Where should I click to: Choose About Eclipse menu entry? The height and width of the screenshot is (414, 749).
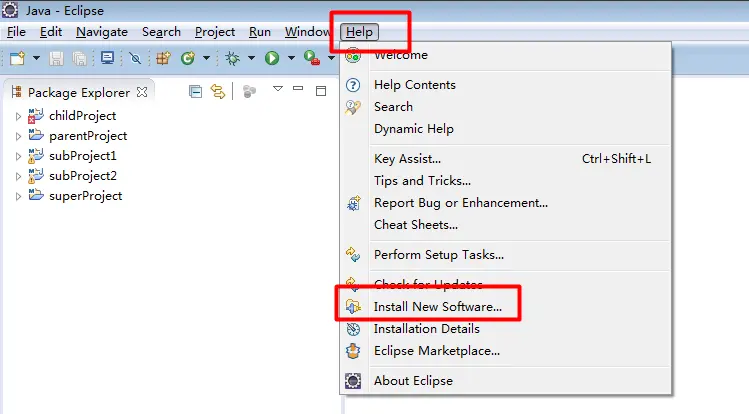(x=505, y=381)
